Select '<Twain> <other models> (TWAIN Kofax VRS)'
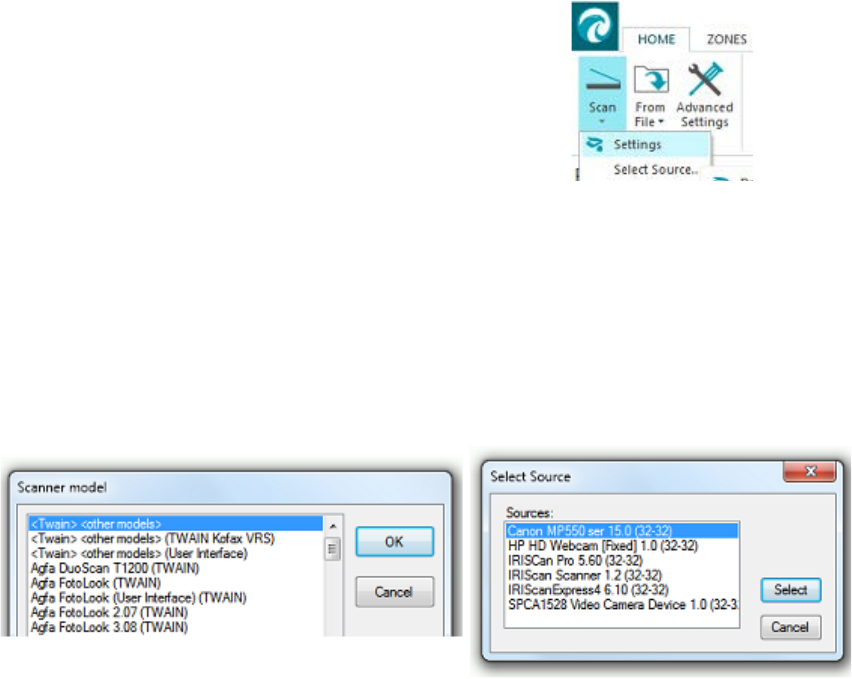This screenshot has width=852, height=679. click(176, 539)
